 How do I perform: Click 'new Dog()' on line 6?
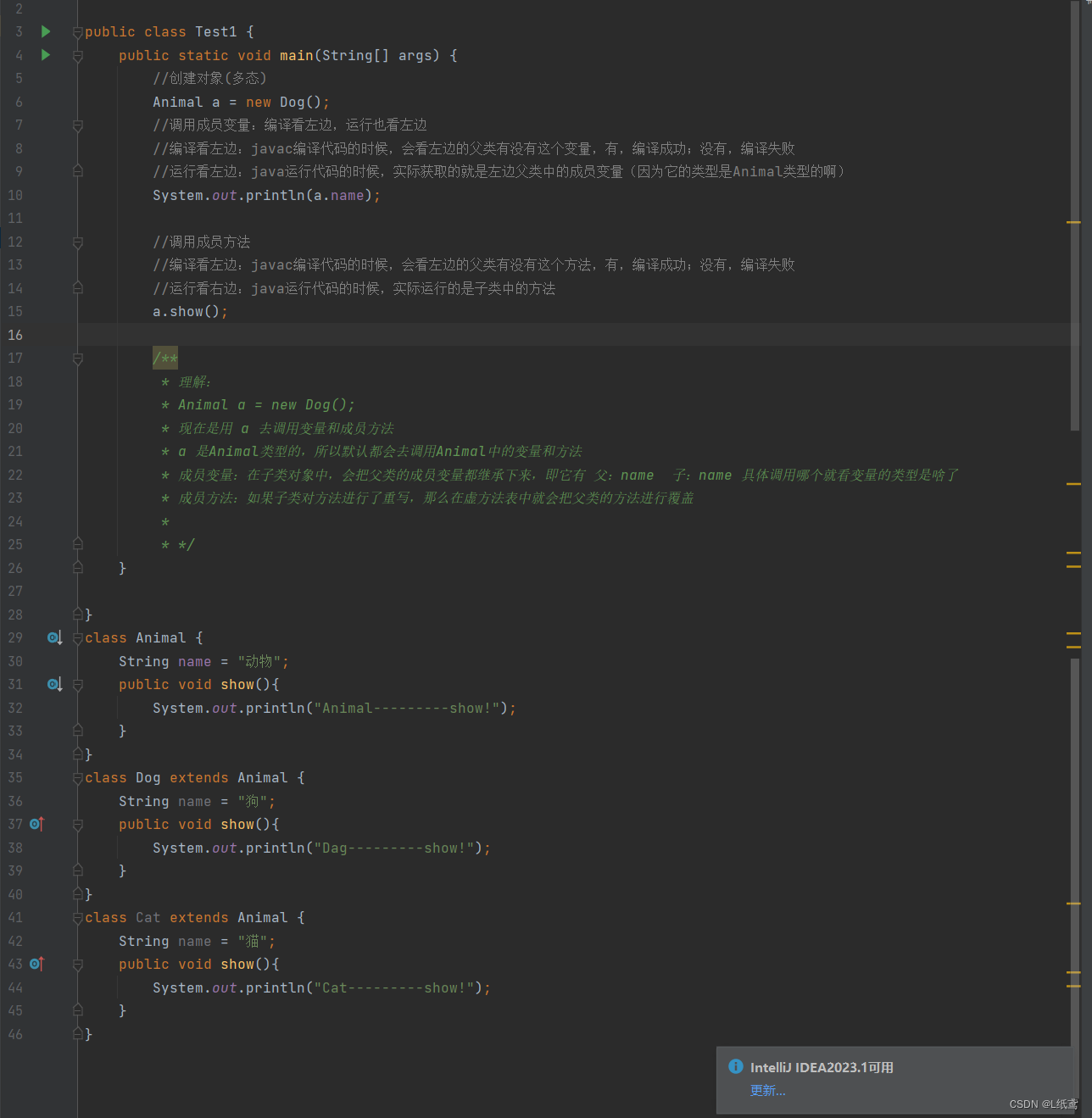pyautogui.click(x=284, y=102)
